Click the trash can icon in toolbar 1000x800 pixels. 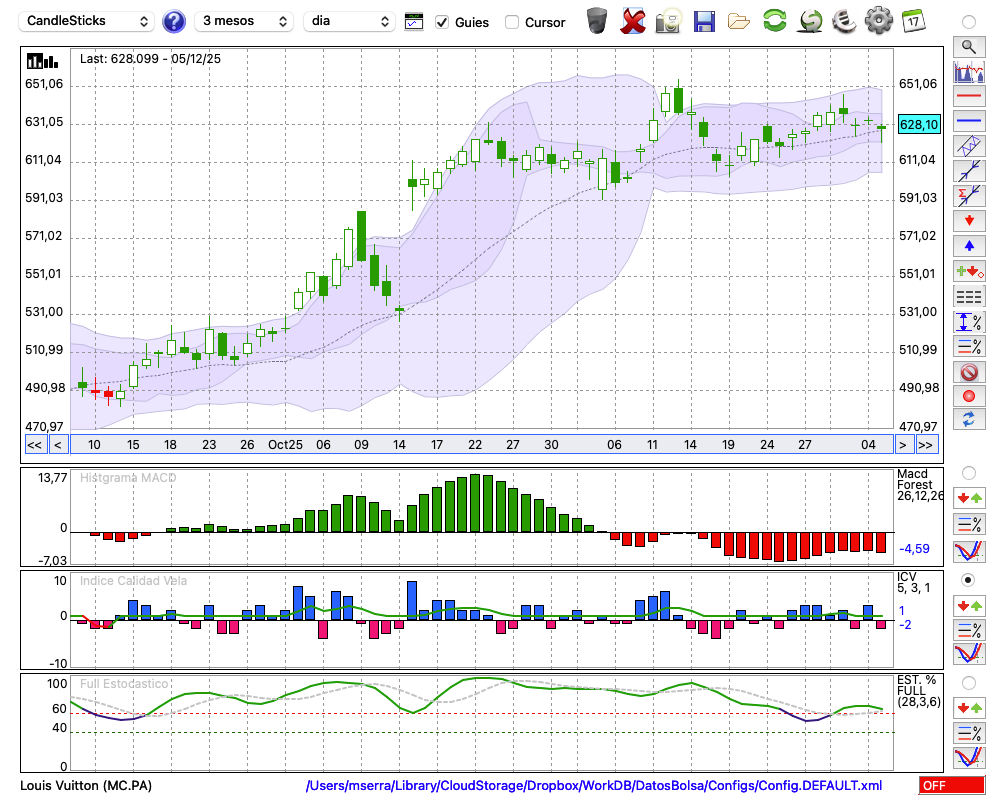click(x=597, y=21)
